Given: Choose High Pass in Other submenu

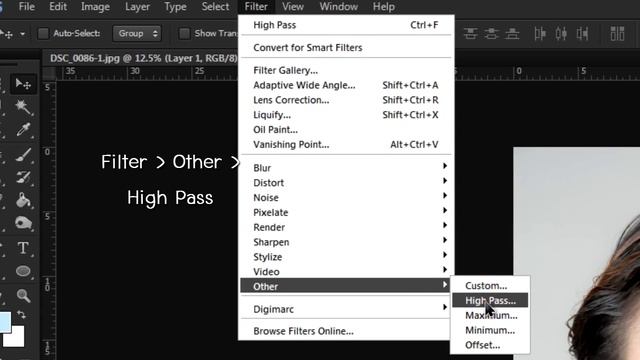Looking at the screenshot, I should click(x=490, y=300).
